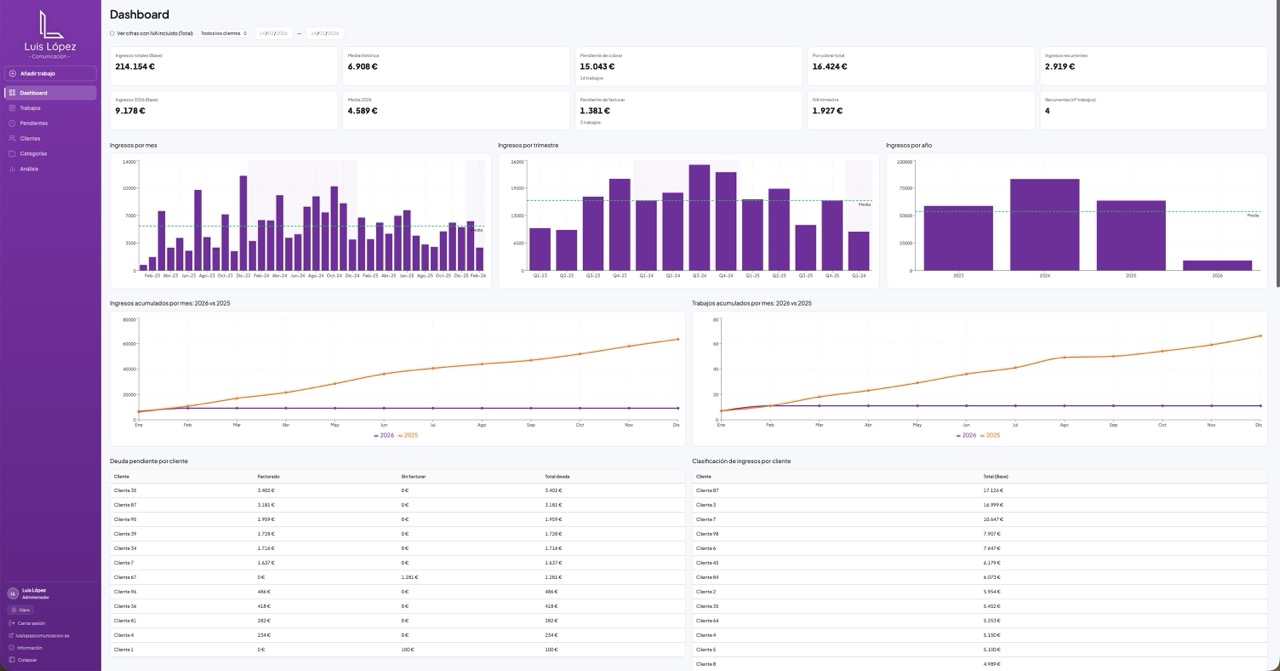The height and width of the screenshot is (671, 1280).
Task: Toggle 2026 series in accumulated income legend
Action: (384, 435)
